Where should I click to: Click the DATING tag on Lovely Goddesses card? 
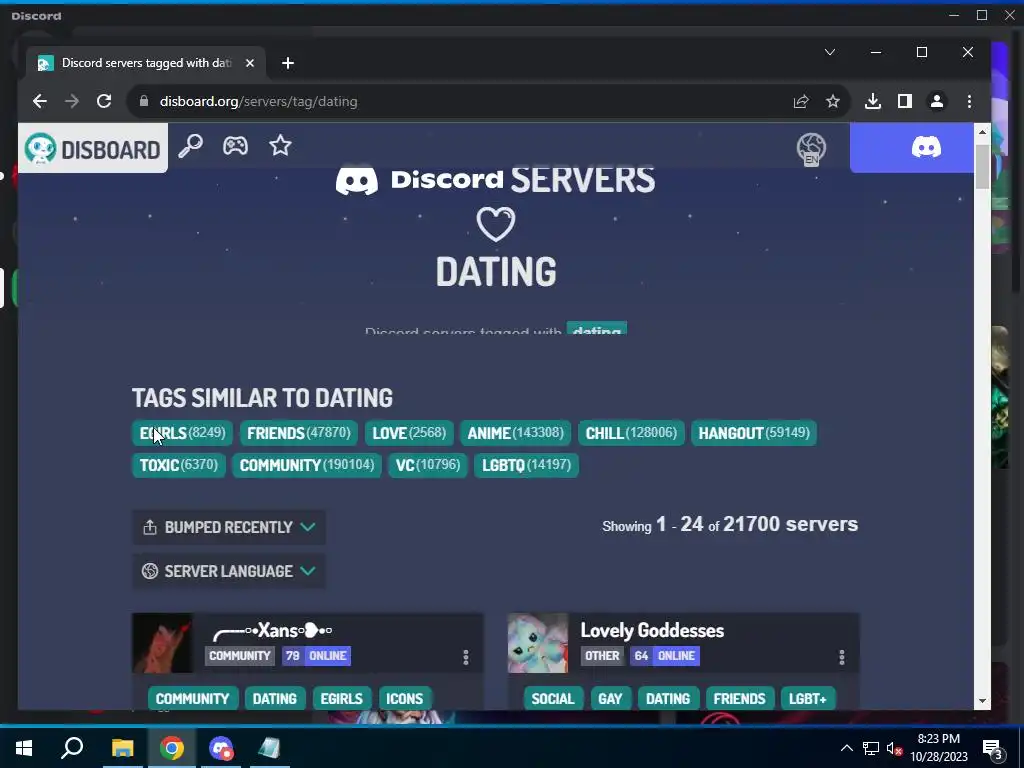(667, 699)
